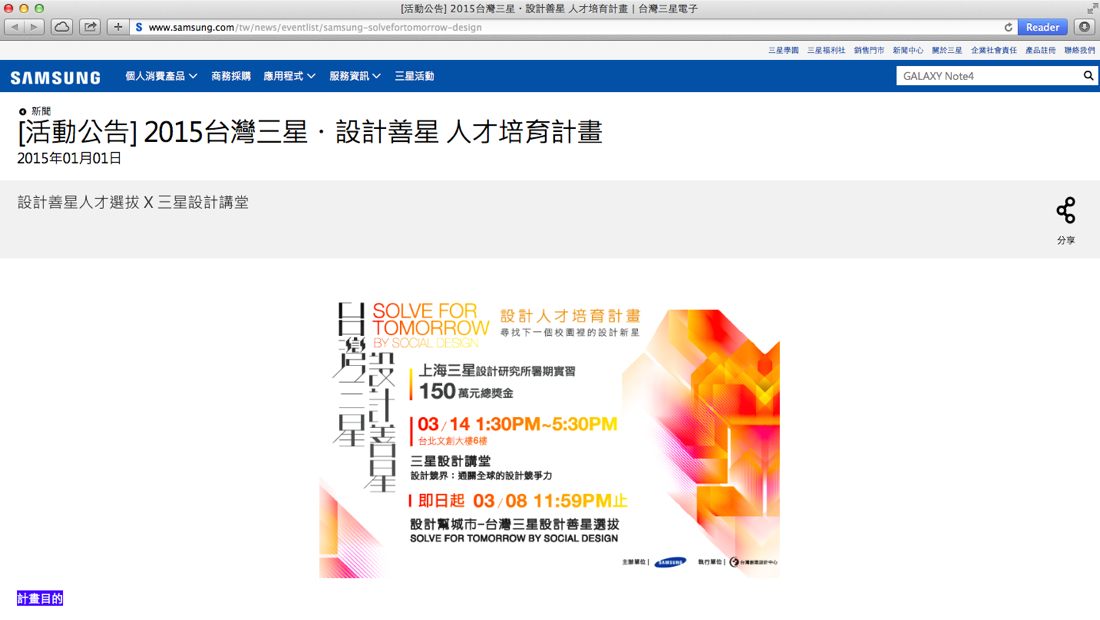The width and height of the screenshot is (1100, 620).
Task: Reload the page using the refresh icon
Action: coord(1008,27)
